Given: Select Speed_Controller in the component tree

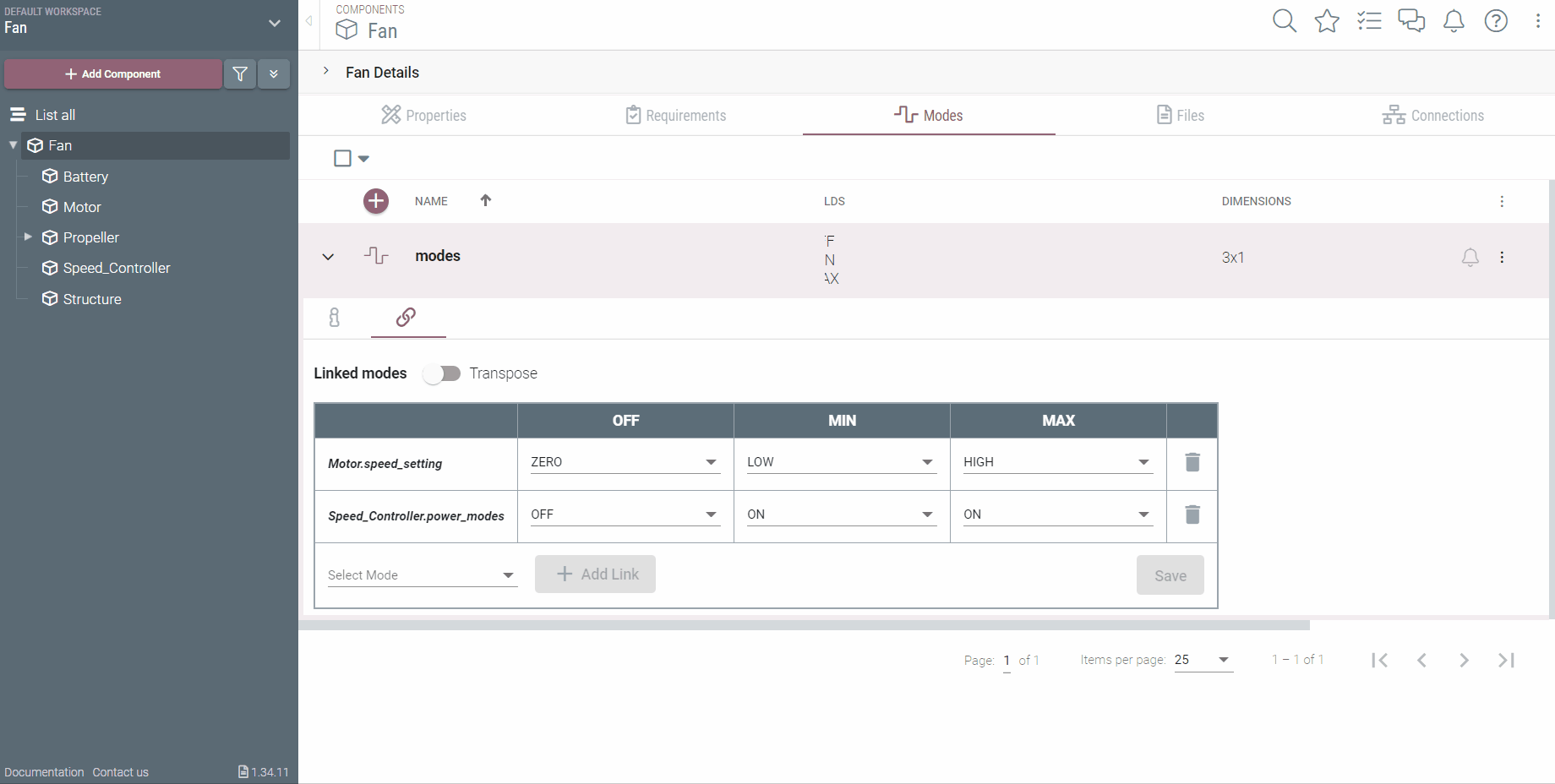Looking at the screenshot, I should coord(117,268).
